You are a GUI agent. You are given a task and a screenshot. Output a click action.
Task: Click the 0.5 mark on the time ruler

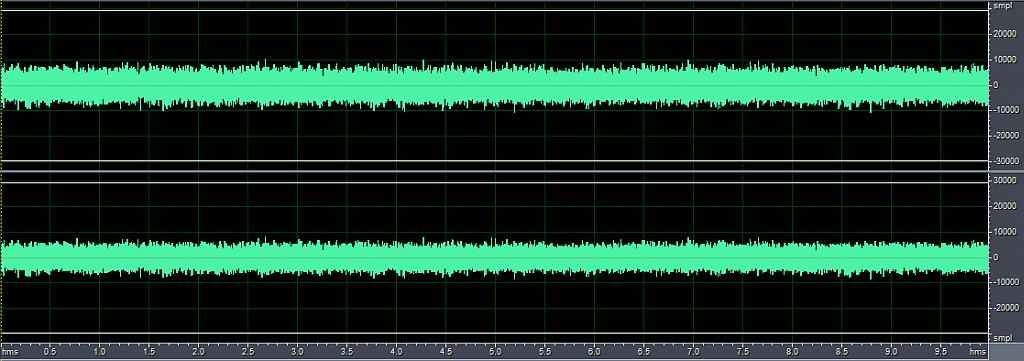(x=50, y=351)
